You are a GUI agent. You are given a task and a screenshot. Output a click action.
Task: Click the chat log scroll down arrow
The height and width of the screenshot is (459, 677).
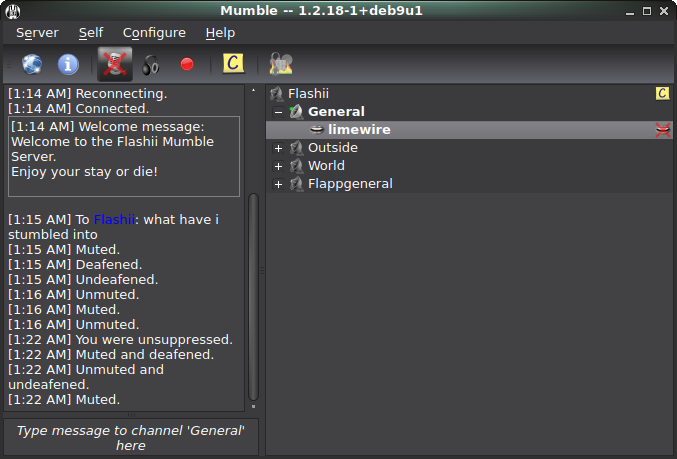pyautogui.click(x=253, y=407)
